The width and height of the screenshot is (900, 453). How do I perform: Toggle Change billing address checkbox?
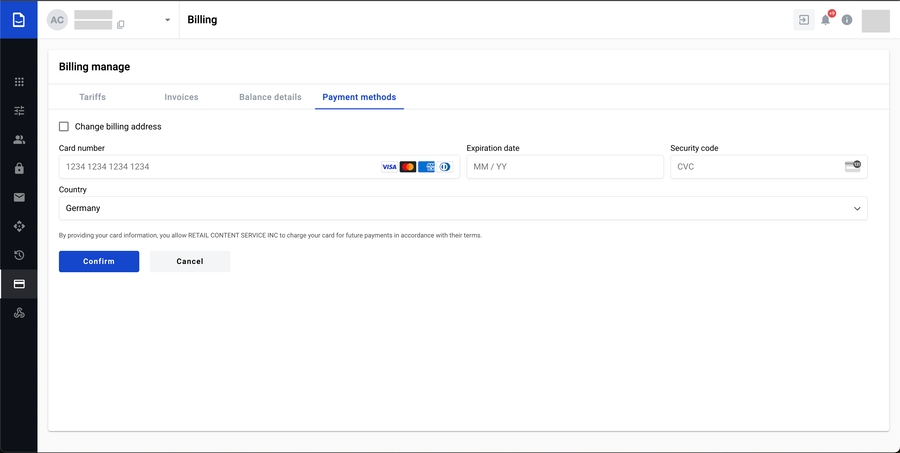pyautogui.click(x=64, y=126)
